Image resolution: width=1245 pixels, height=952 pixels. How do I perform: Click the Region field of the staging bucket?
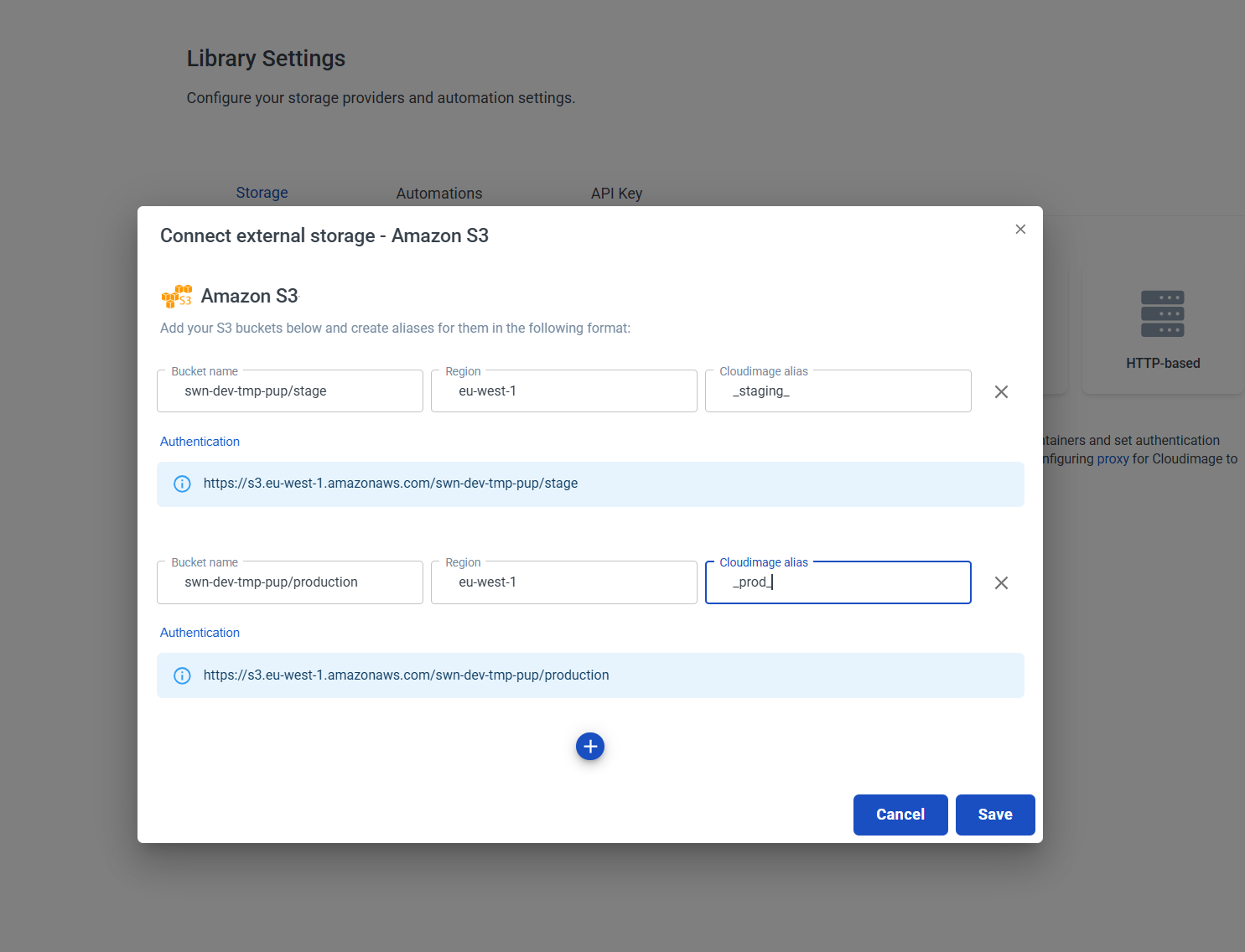pyautogui.click(x=563, y=391)
